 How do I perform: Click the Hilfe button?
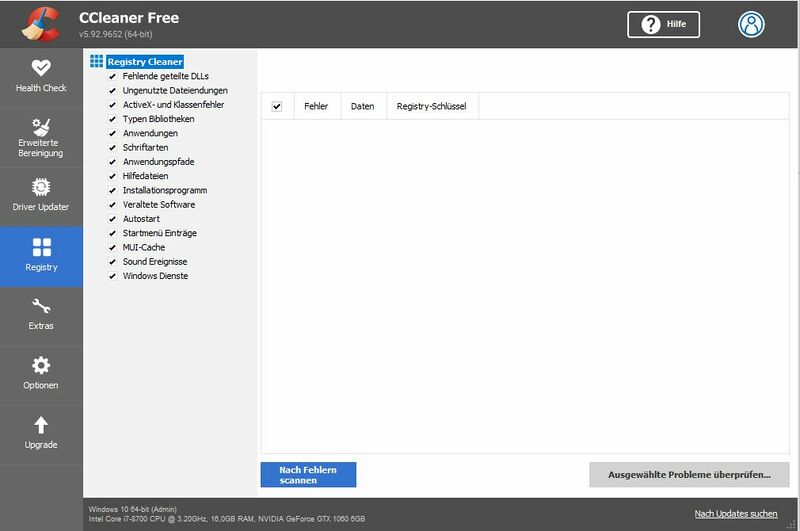coord(663,24)
